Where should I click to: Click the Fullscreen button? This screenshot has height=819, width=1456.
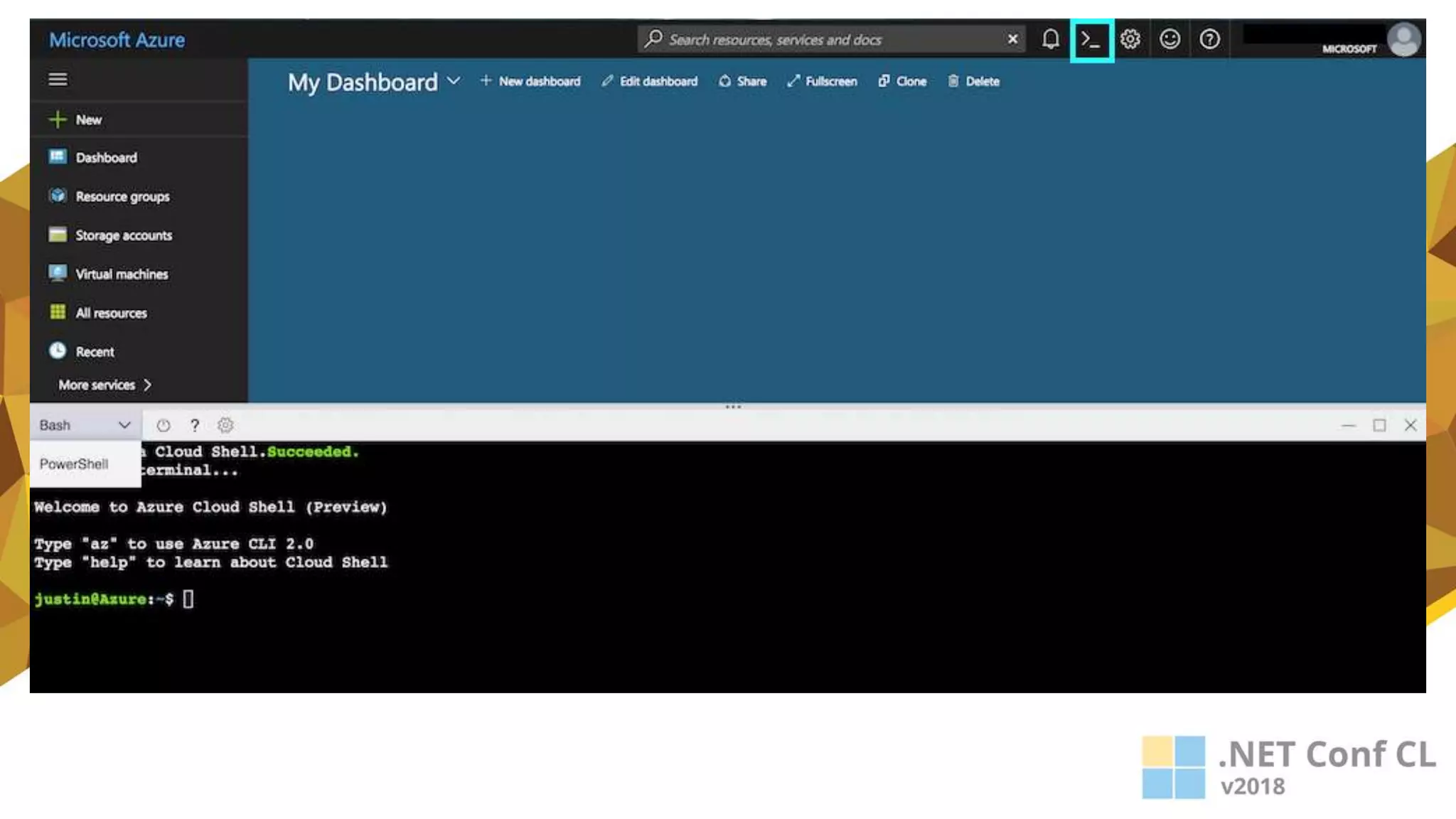822,82
